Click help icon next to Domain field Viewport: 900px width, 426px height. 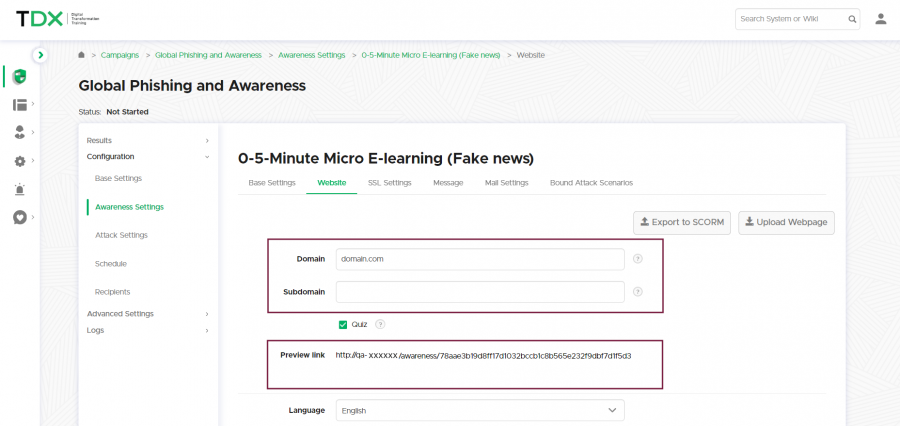638,259
